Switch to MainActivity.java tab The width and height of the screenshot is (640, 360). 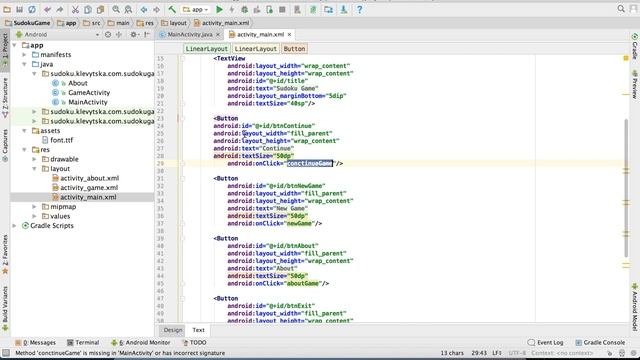coord(190,35)
